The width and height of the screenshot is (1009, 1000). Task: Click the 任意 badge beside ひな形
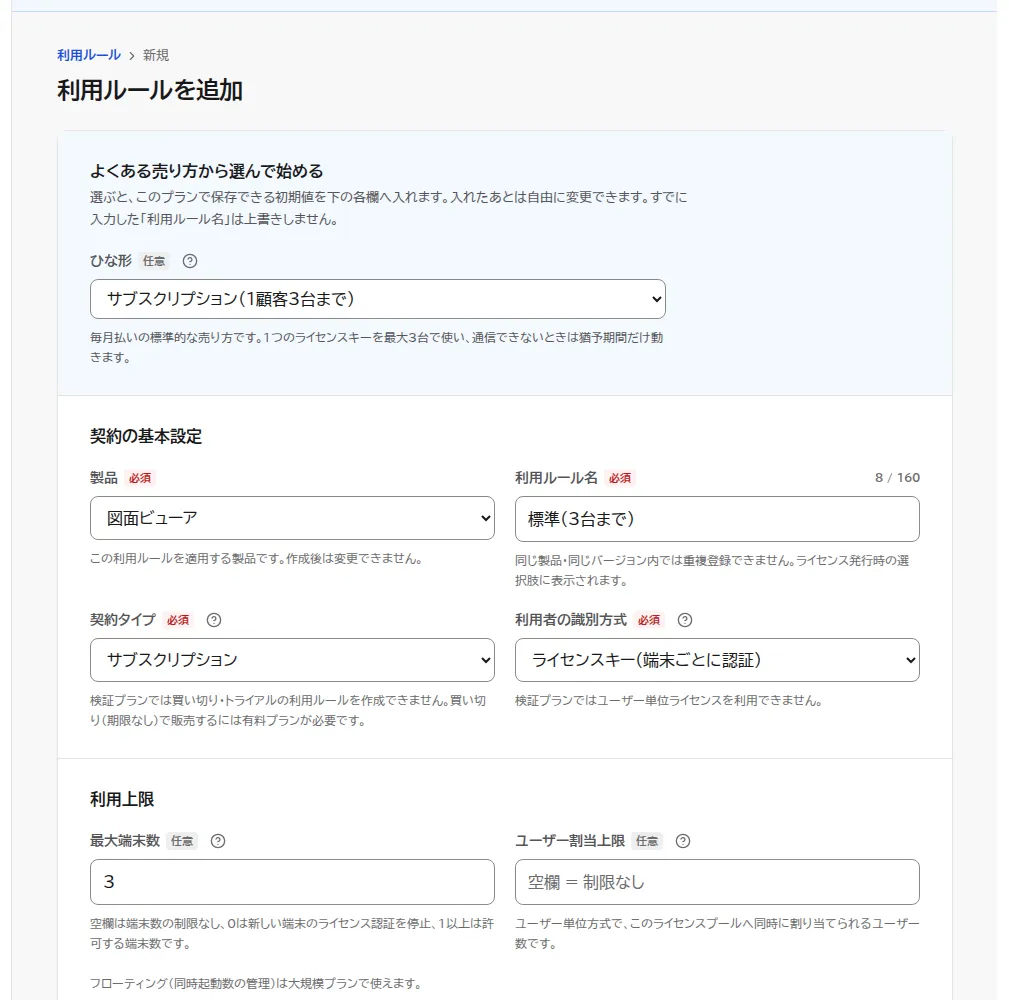point(154,261)
